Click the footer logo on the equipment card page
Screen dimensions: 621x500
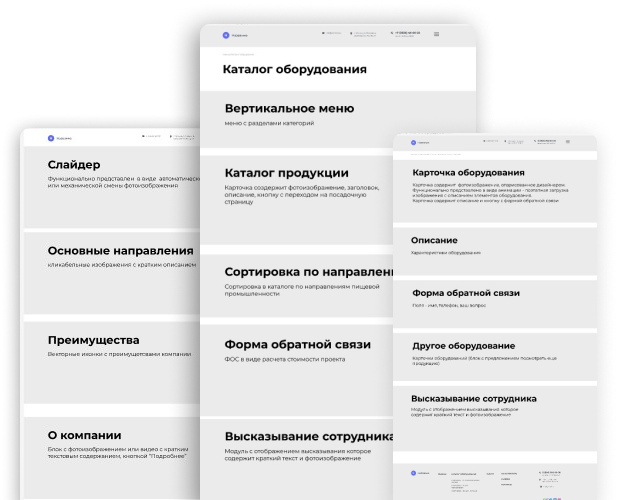tap(413, 471)
